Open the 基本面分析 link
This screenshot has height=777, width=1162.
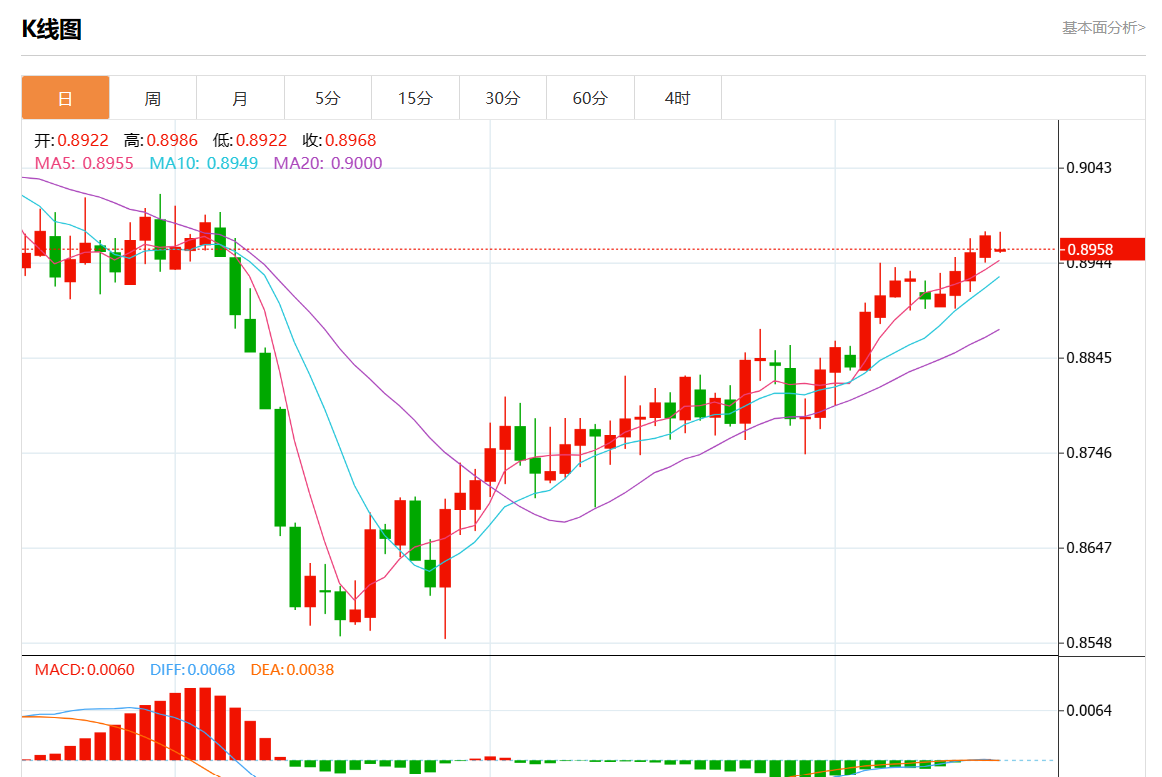click(1103, 28)
